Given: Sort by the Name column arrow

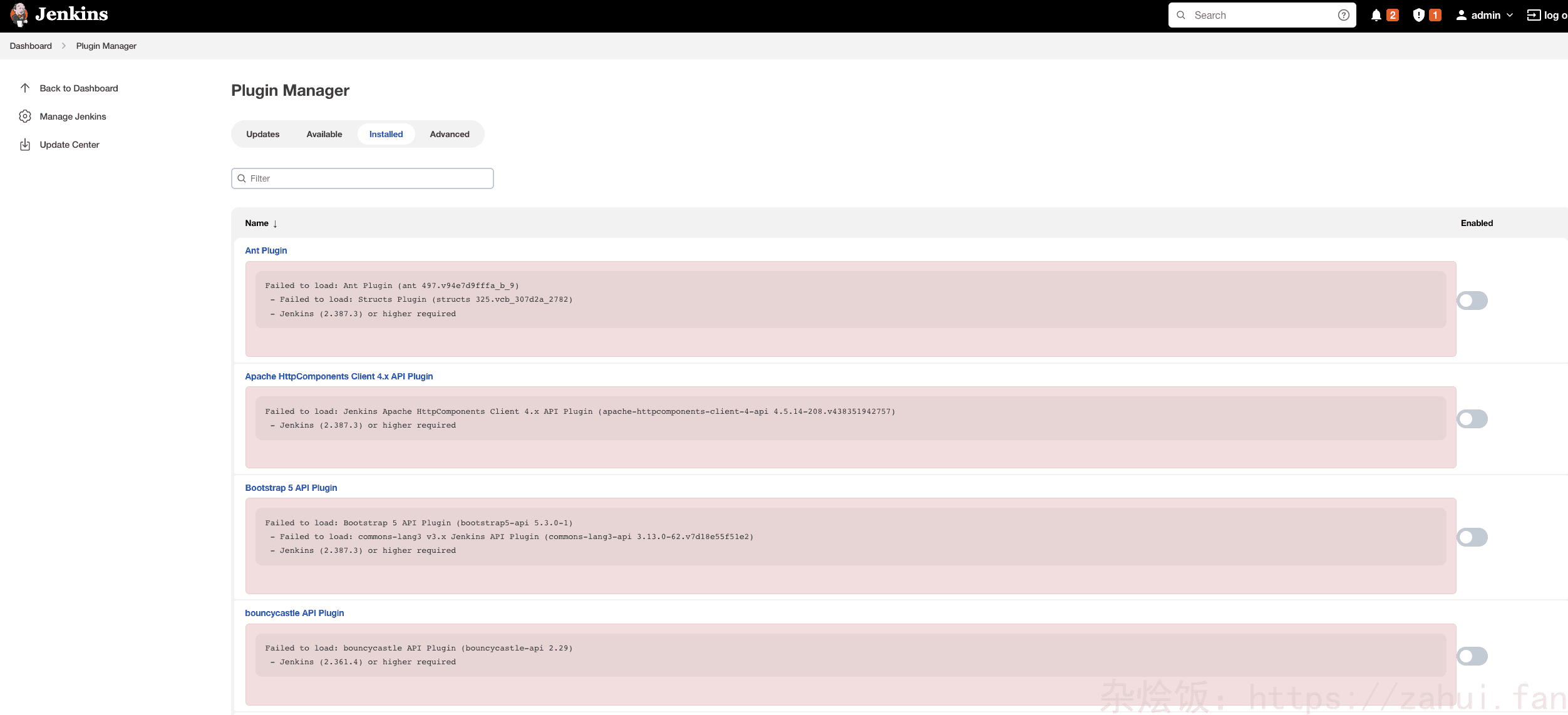Looking at the screenshot, I should pos(275,224).
